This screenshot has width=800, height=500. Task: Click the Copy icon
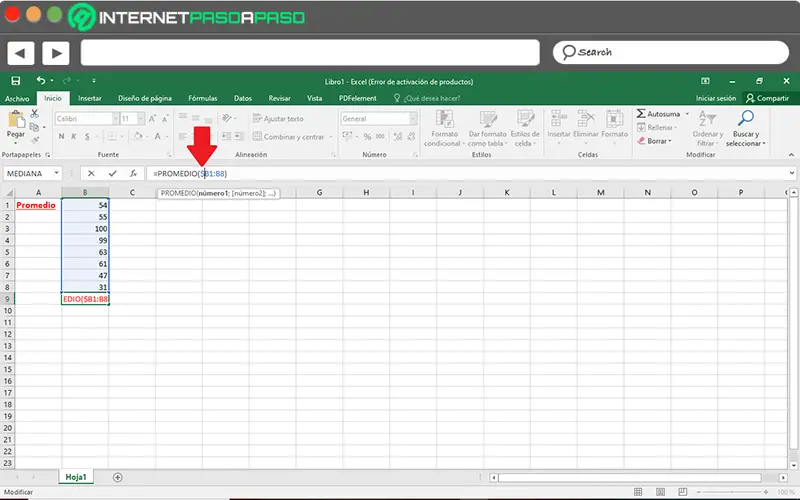tap(34, 127)
